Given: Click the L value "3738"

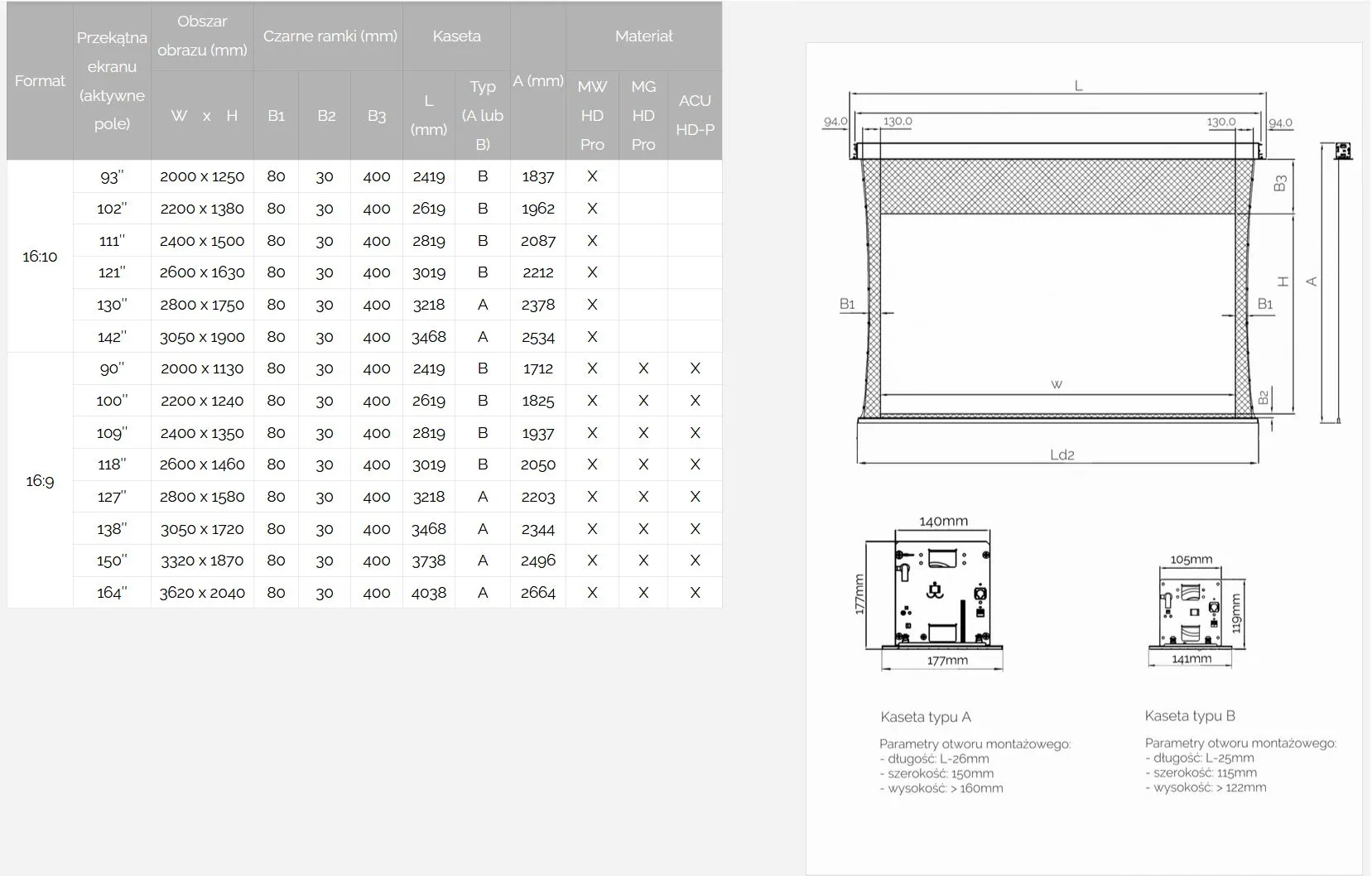Looking at the screenshot, I should click(x=429, y=561).
